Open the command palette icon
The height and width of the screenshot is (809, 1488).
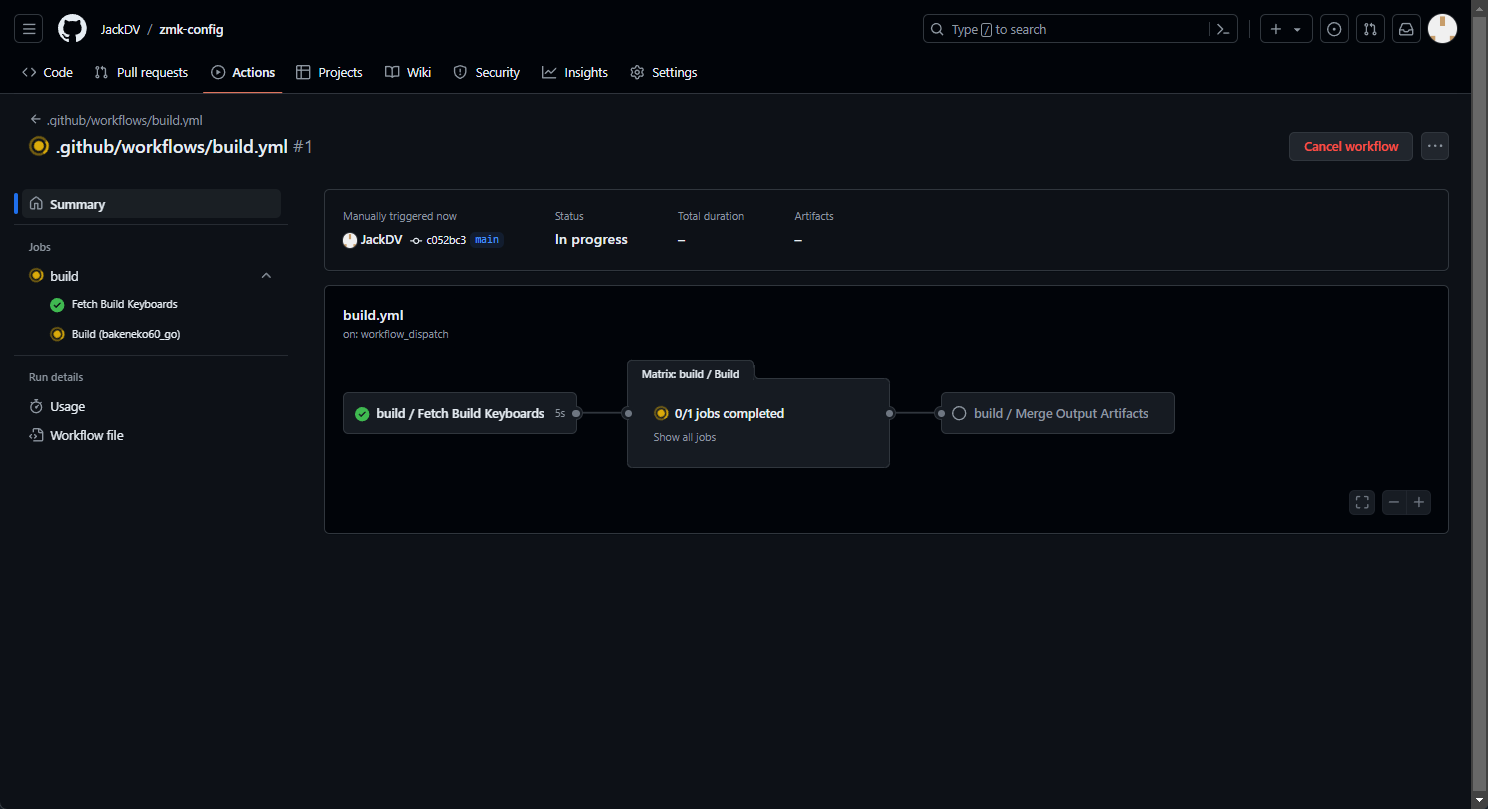(1222, 30)
